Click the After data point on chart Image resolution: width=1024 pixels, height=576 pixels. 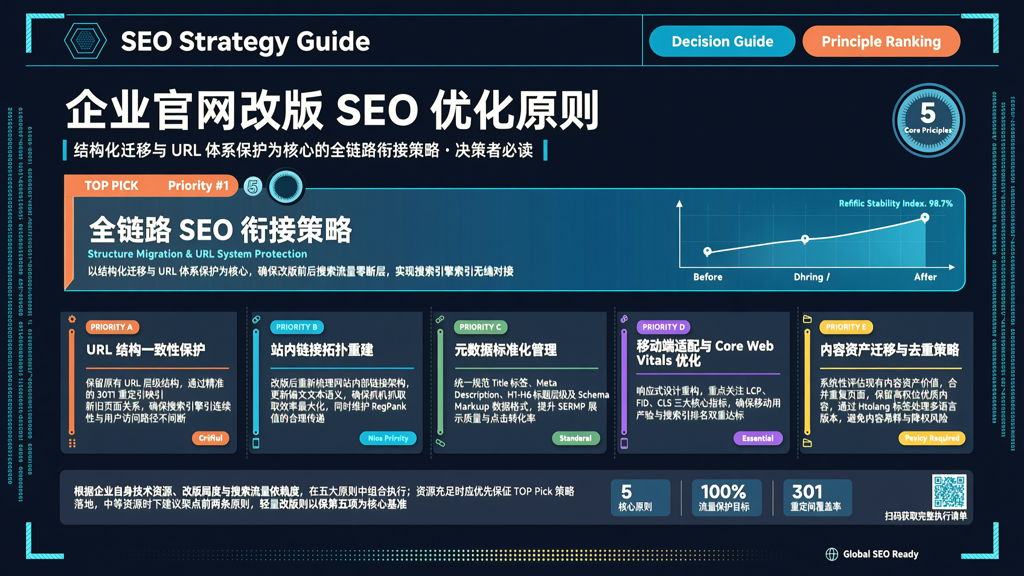925,218
